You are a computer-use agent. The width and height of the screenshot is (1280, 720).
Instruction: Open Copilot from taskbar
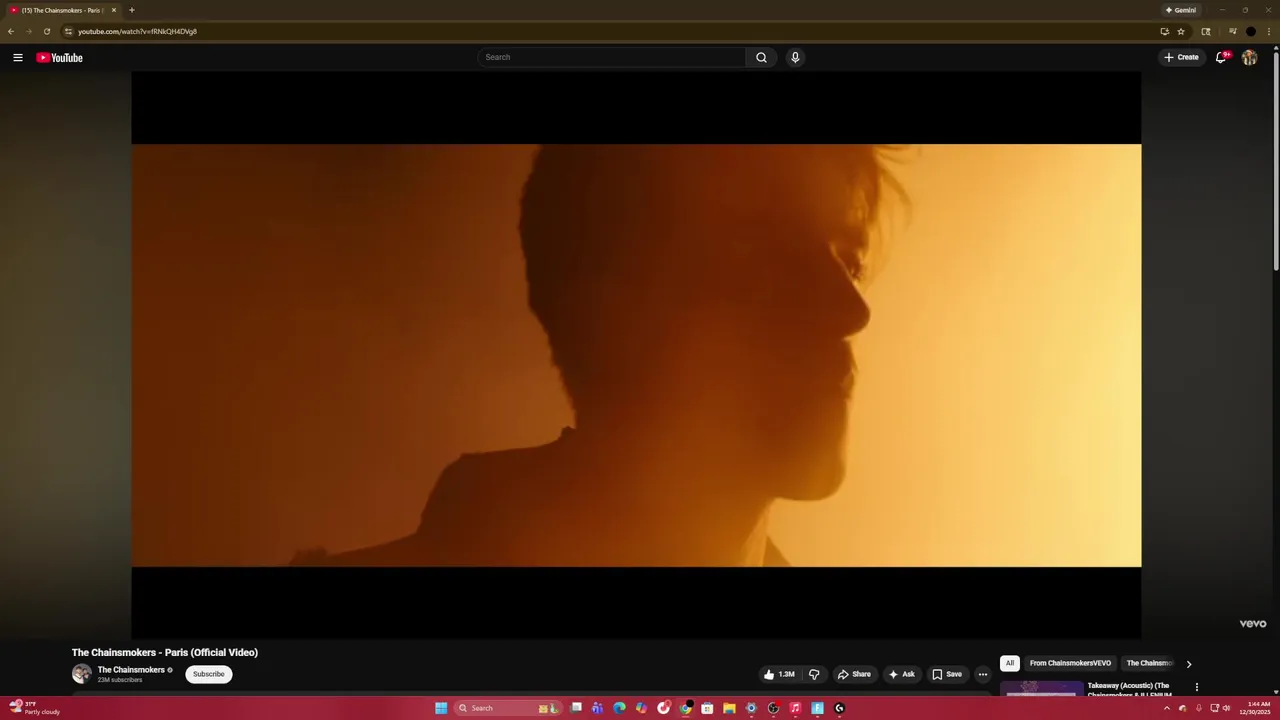click(641, 708)
